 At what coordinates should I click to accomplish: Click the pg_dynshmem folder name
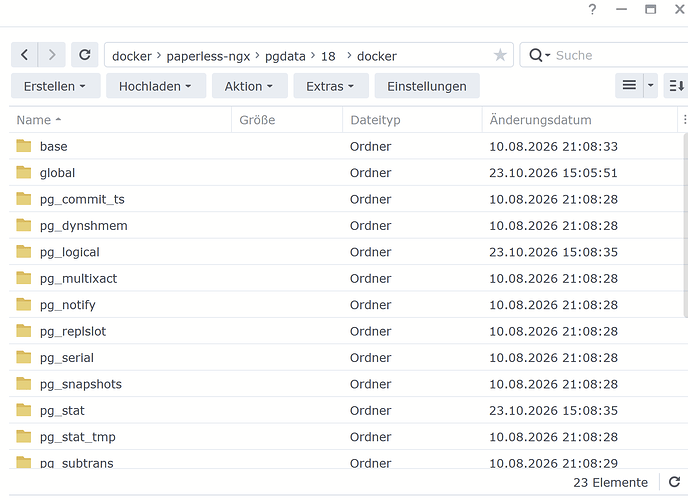pyautogui.click(x=84, y=226)
